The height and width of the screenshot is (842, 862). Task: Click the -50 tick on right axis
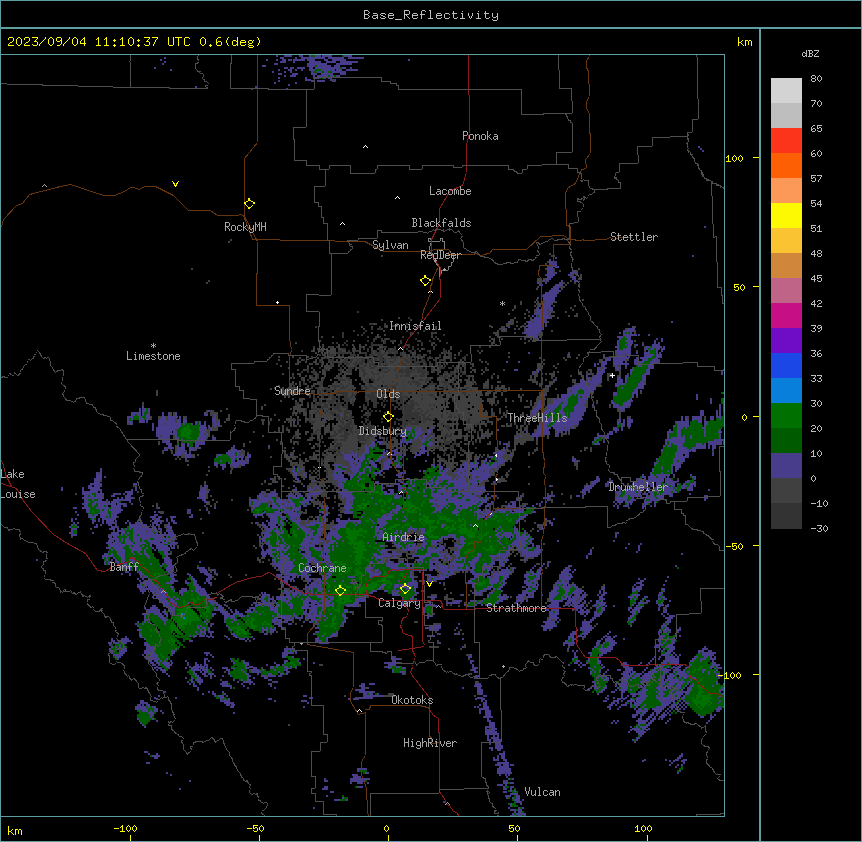[x=734, y=546]
